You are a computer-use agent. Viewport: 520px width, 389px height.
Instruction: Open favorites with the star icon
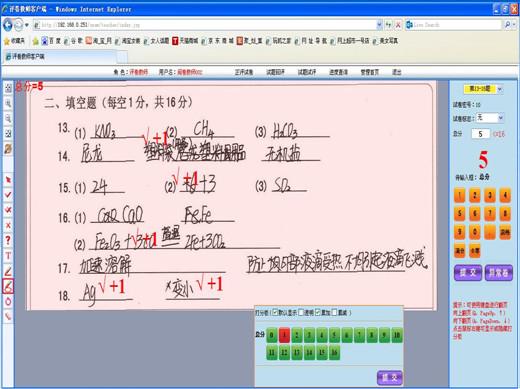[x=7, y=41]
